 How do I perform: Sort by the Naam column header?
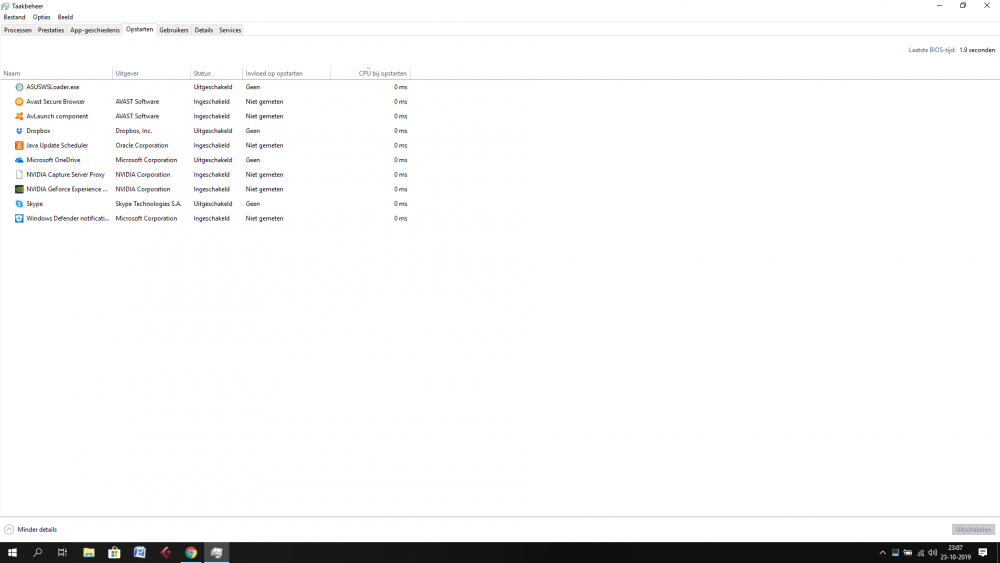point(56,73)
